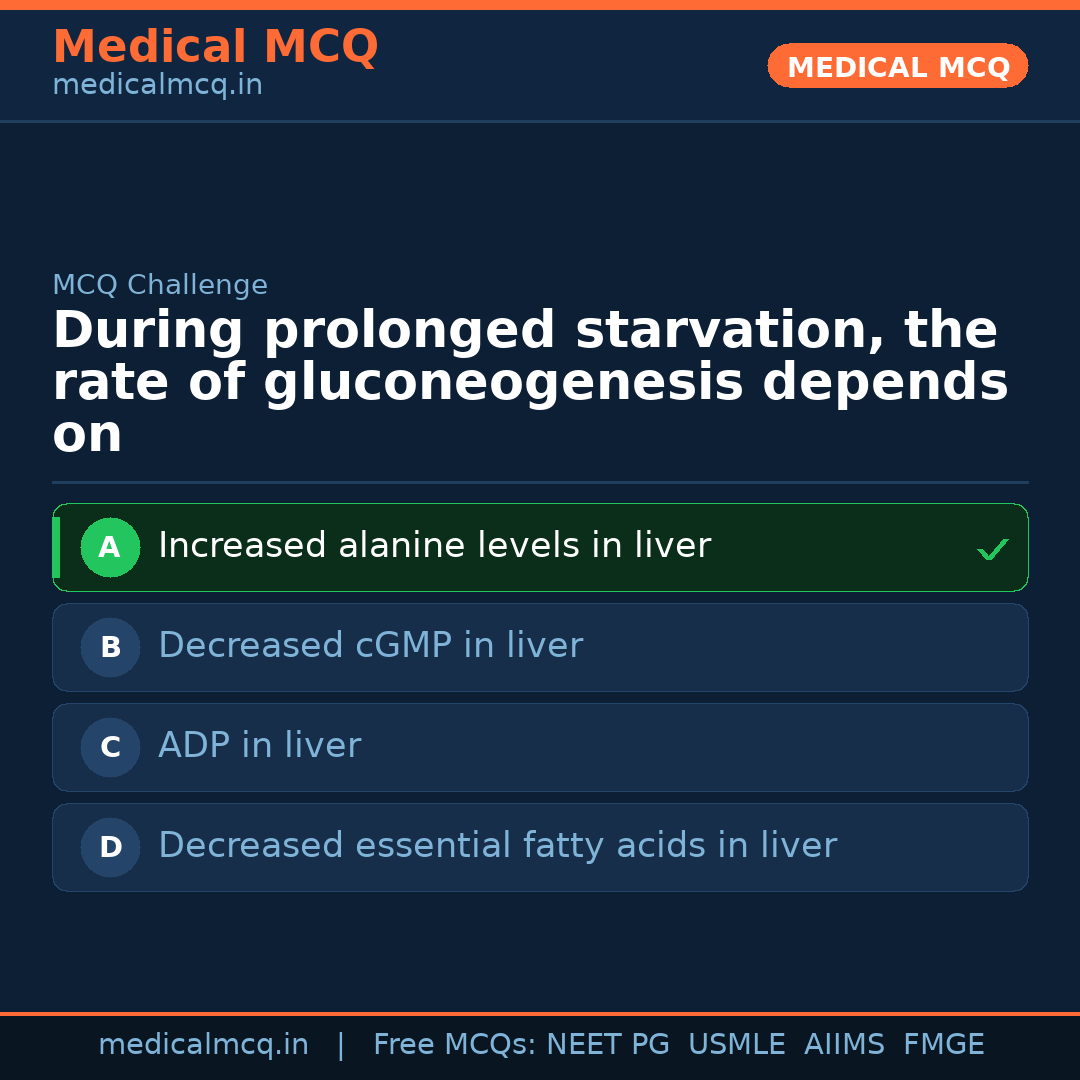
Task: Click the orange MEDICAL MCQ badge
Action: pyautogui.click(x=897, y=66)
